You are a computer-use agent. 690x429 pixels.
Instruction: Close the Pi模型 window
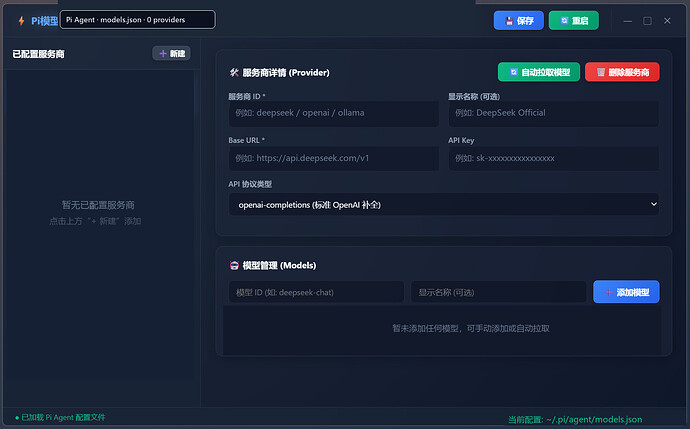pyautogui.click(x=667, y=21)
